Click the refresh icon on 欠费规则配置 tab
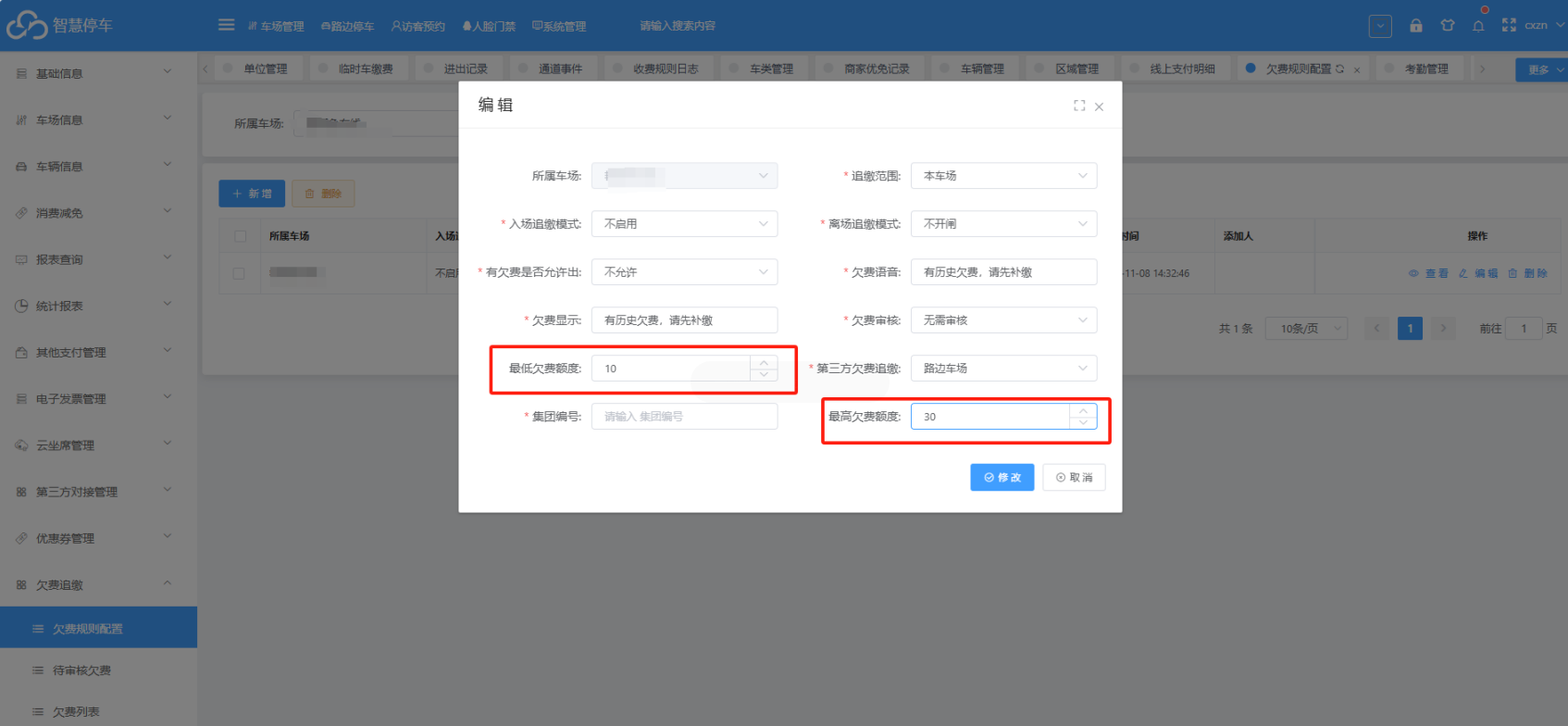1568x726 pixels. point(1339,69)
